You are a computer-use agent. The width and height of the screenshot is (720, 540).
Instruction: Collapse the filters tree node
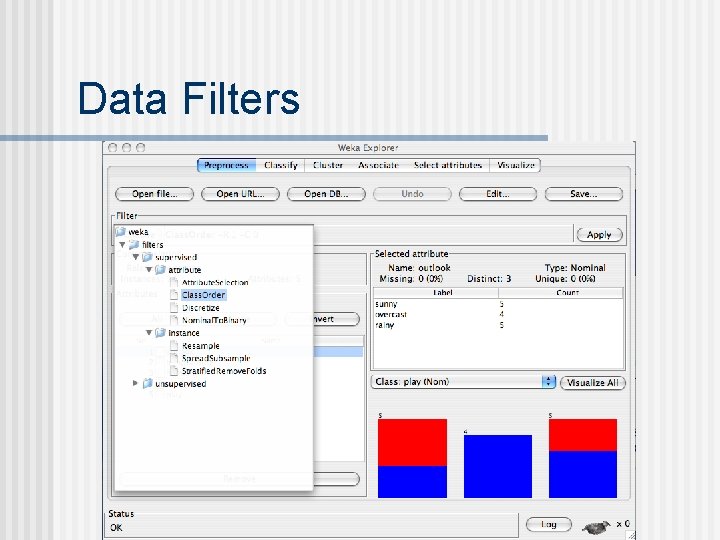(122, 245)
